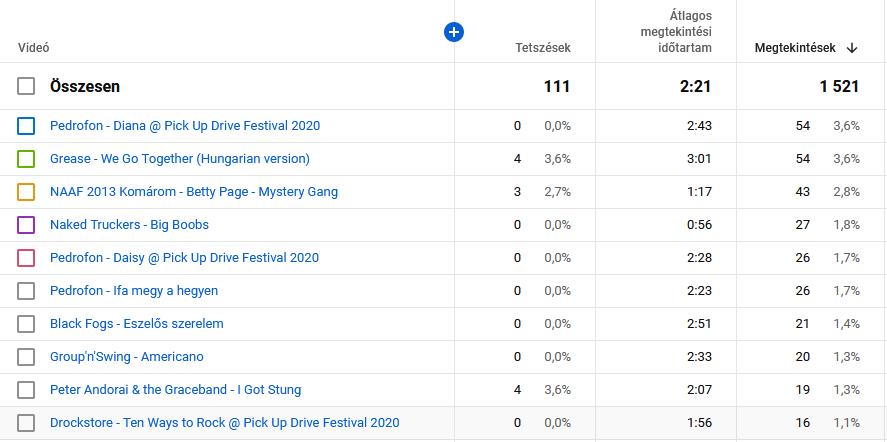Viewport: 887px width, 442px height.
Task: Tick the orange checkbox for NAAF 2013 Komárom
Action: (x=26, y=192)
